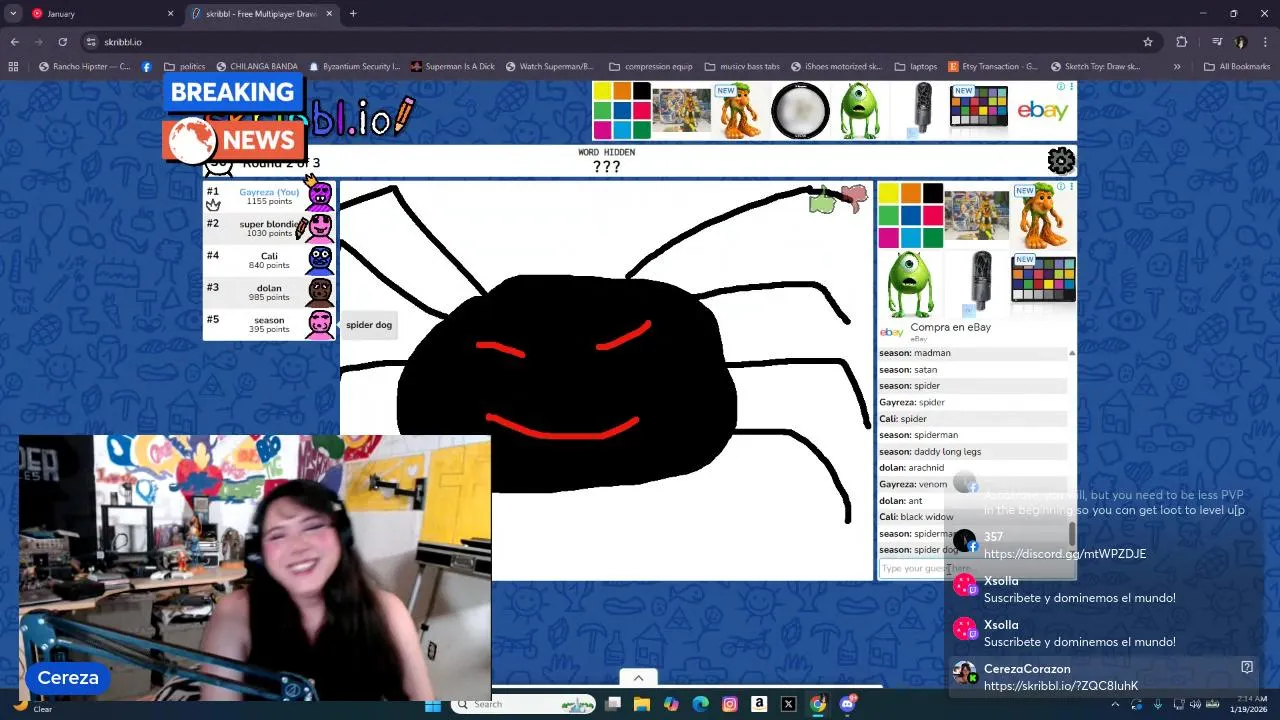
Task: Click the 'Cereza' streamer name label
Action: pyautogui.click(x=68, y=678)
